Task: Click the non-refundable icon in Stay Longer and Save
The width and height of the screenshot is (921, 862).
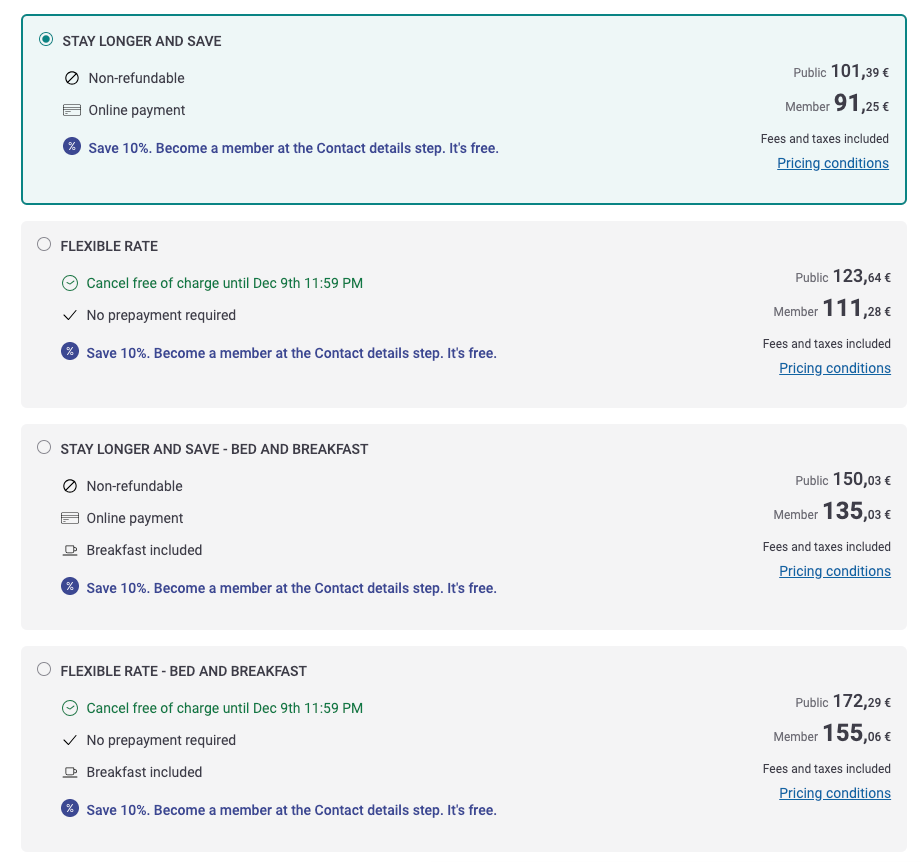Action: tap(72, 78)
